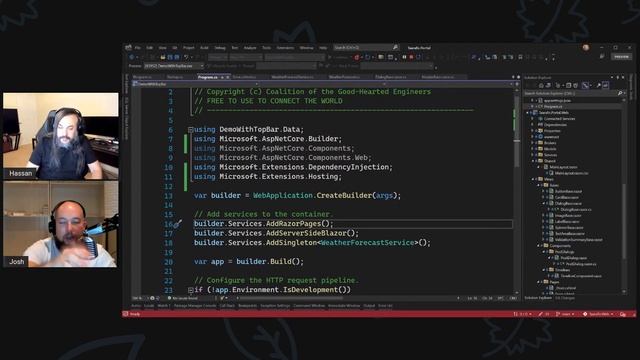Collapse the using directives block at line 6
Viewport: 640px width, 360px height.
pyautogui.click(x=191, y=130)
